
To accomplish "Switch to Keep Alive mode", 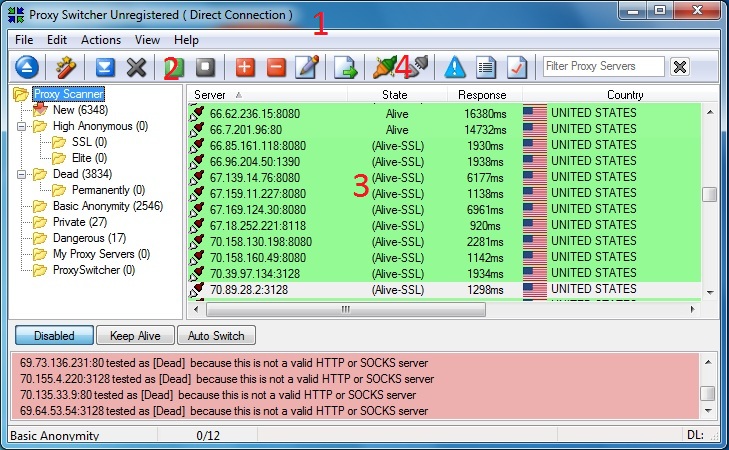I will 135,335.
